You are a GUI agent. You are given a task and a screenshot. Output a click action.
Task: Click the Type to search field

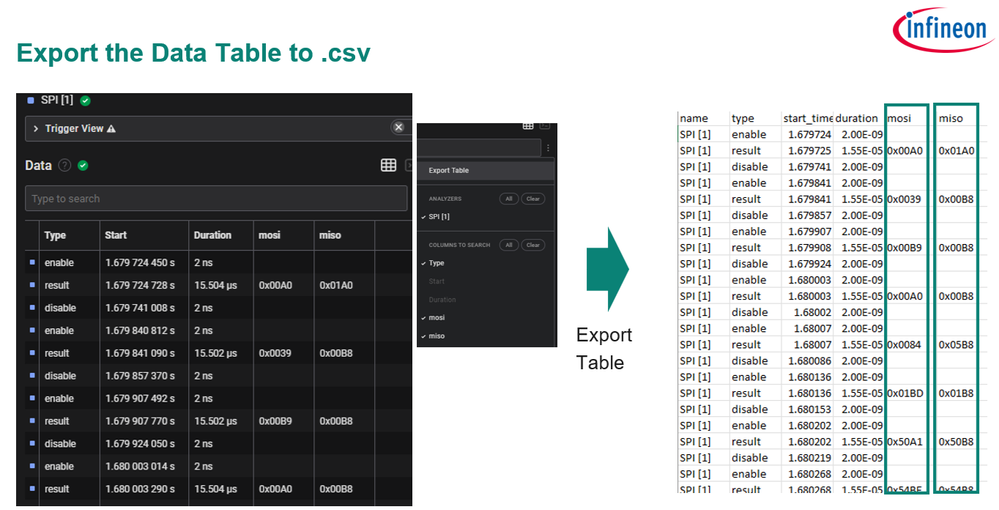point(215,199)
